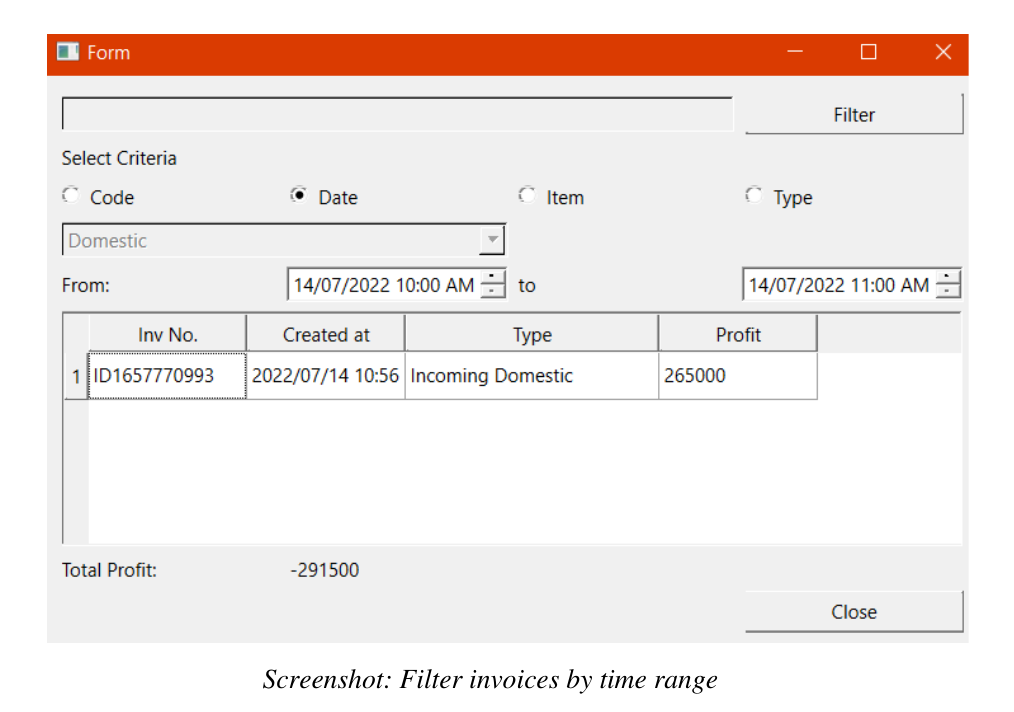Decrease the From date-time with down arrow
The image size is (1014, 712).
click(493, 292)
